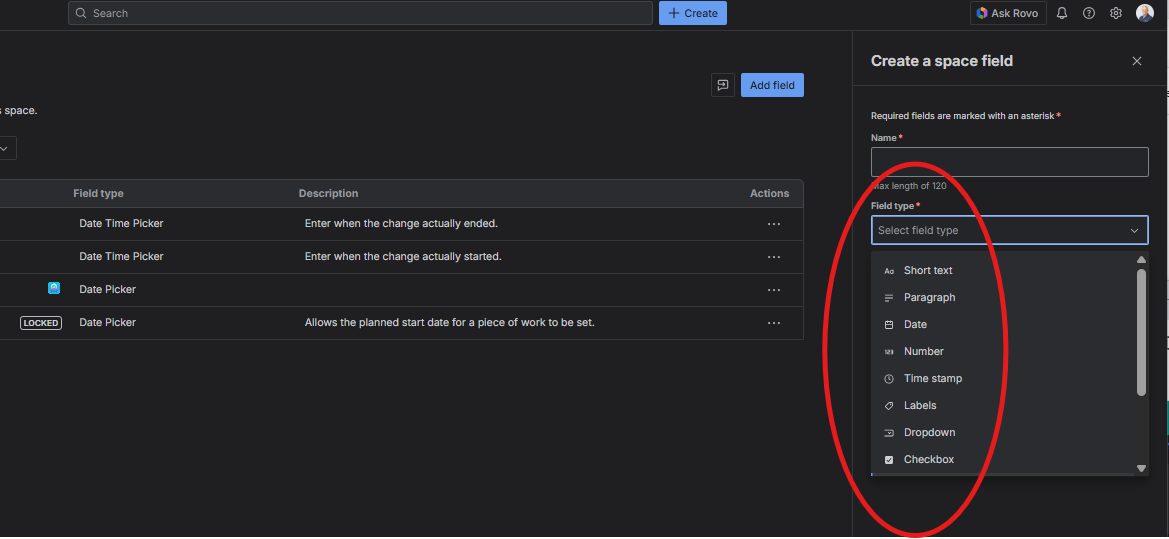
Task: Click the Paragraph lines icon
Action: pos(889,298)
